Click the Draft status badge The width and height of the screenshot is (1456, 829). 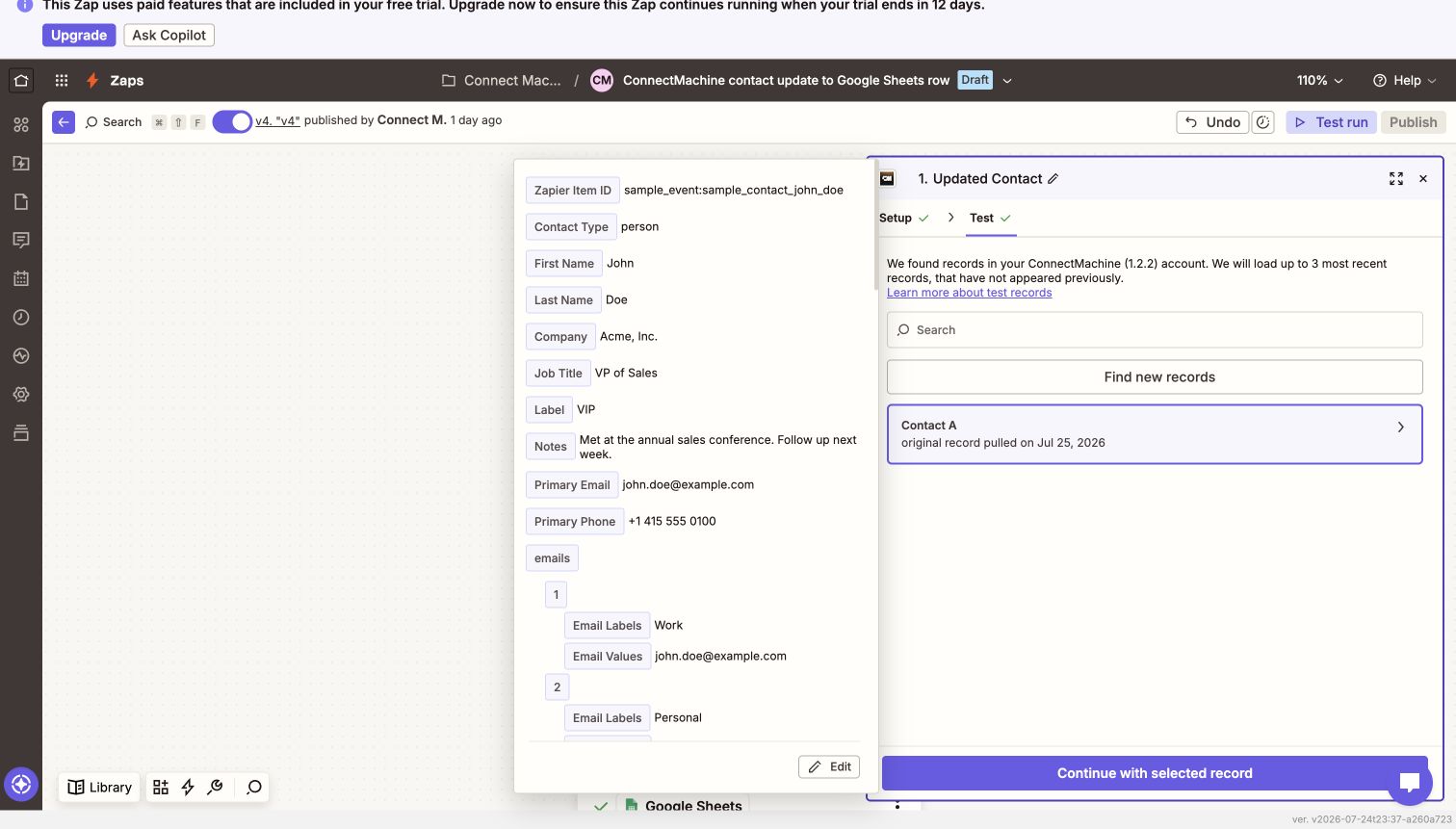(975, 81)
